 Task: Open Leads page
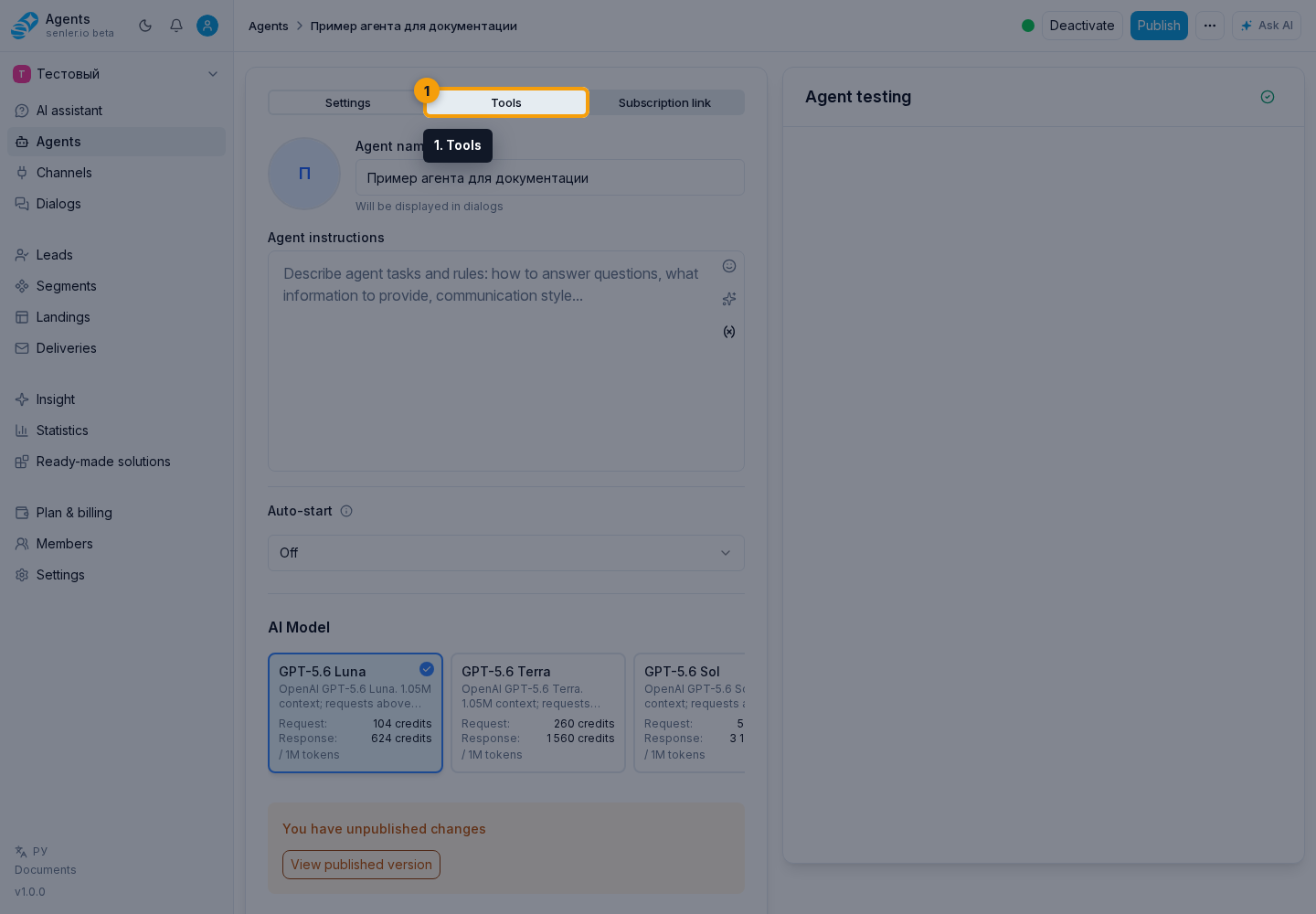(116, 255)
